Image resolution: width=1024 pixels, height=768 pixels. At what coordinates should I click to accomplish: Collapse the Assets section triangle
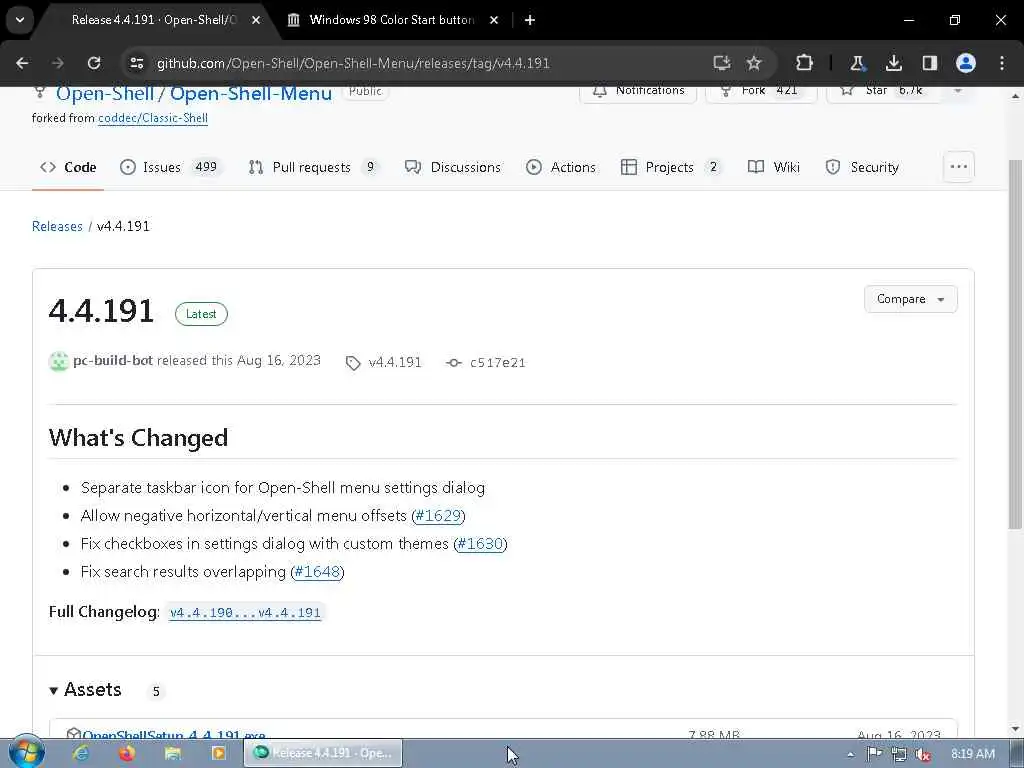(54, 690)
